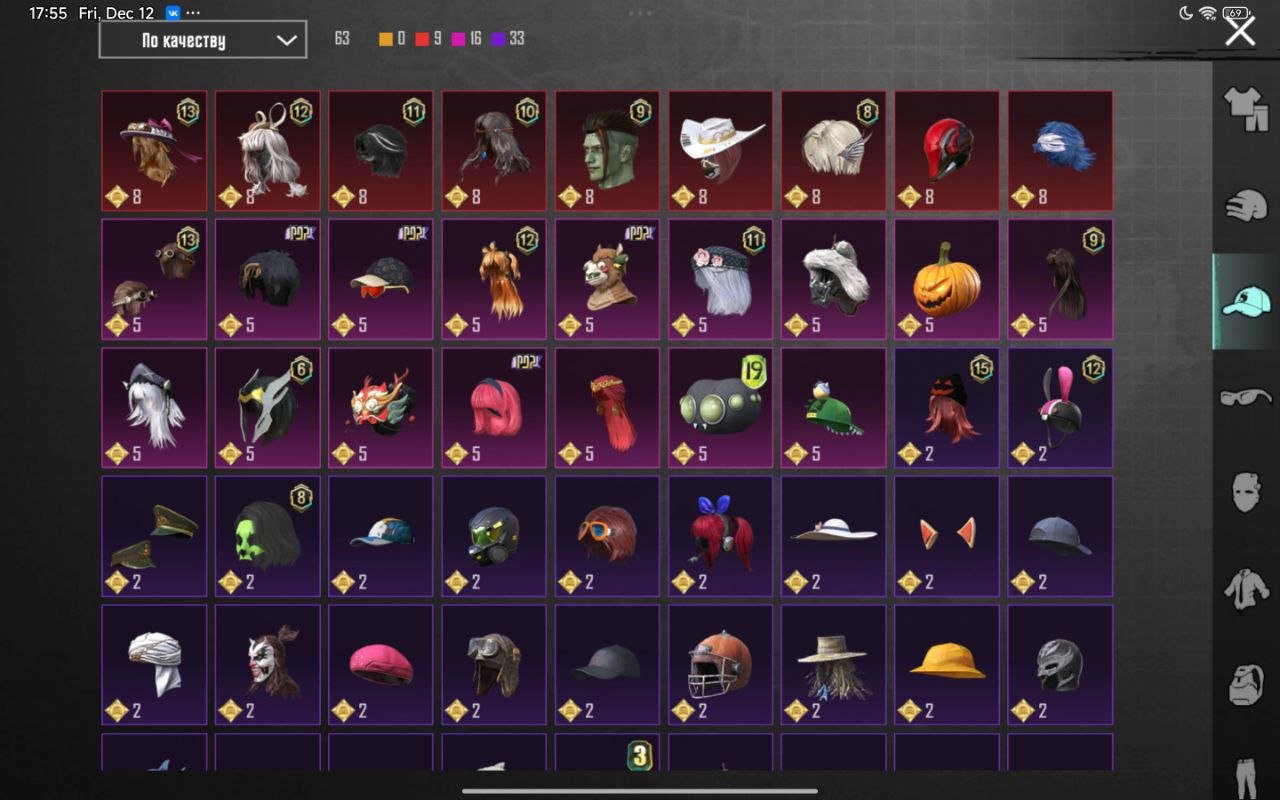
Task: Filter by the red rarity swatch
Action: [x=422, y=39]
